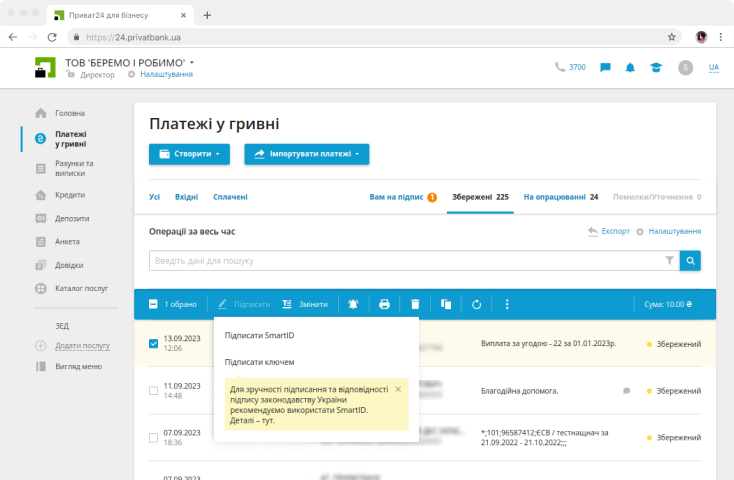Uncheck the 13.09.2023 payment checkbox
This screenshot has width=734, height=480.
tap(153, 344)
